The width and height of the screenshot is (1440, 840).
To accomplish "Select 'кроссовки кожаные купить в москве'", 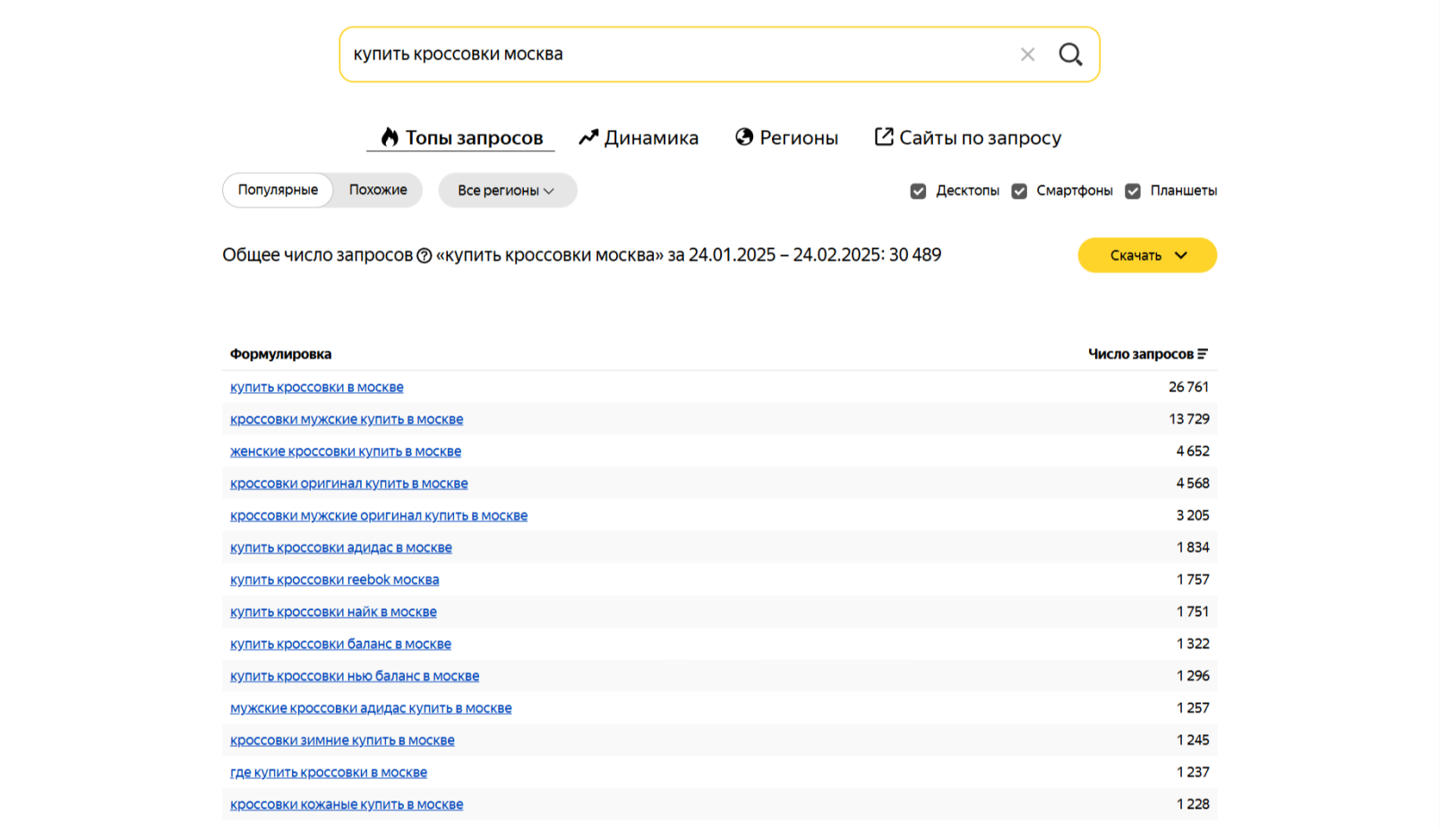I will [347, 805].
